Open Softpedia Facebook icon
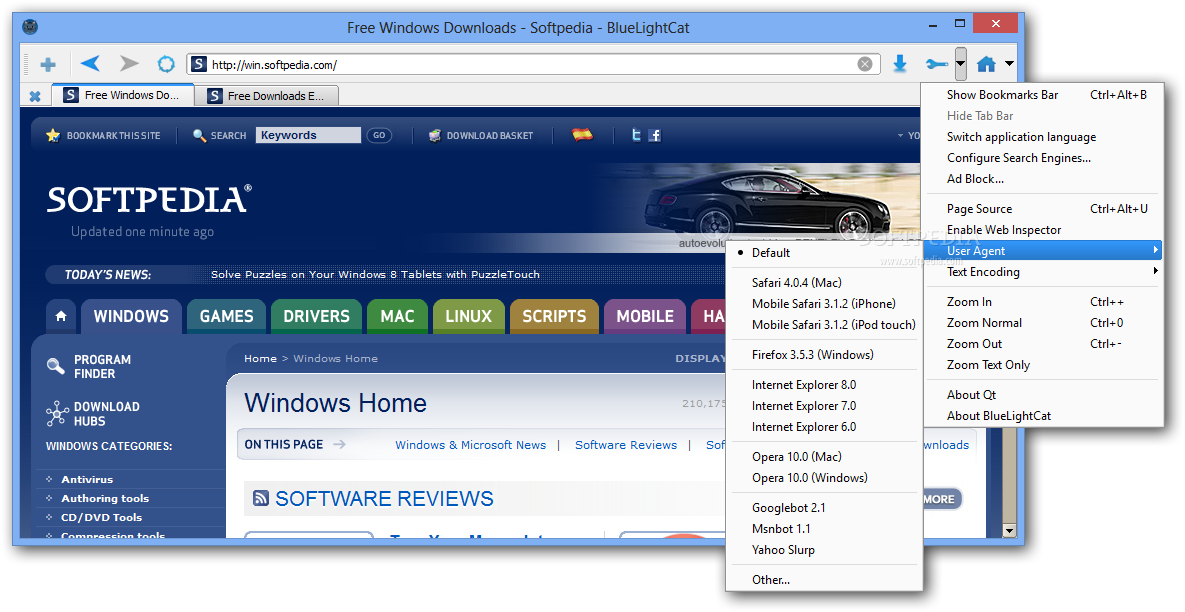 (654, 135)
